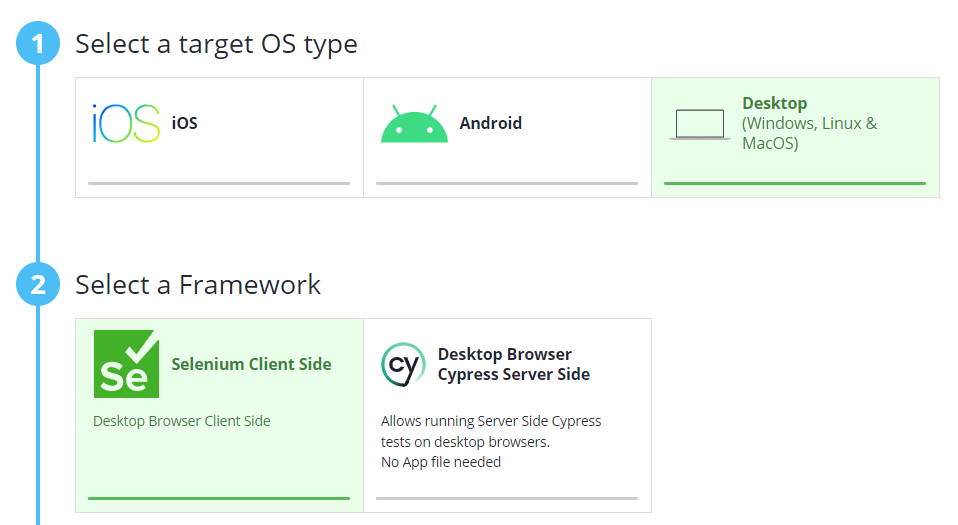Click the "Desktop Browser Client Side" description text

point(182,421)
